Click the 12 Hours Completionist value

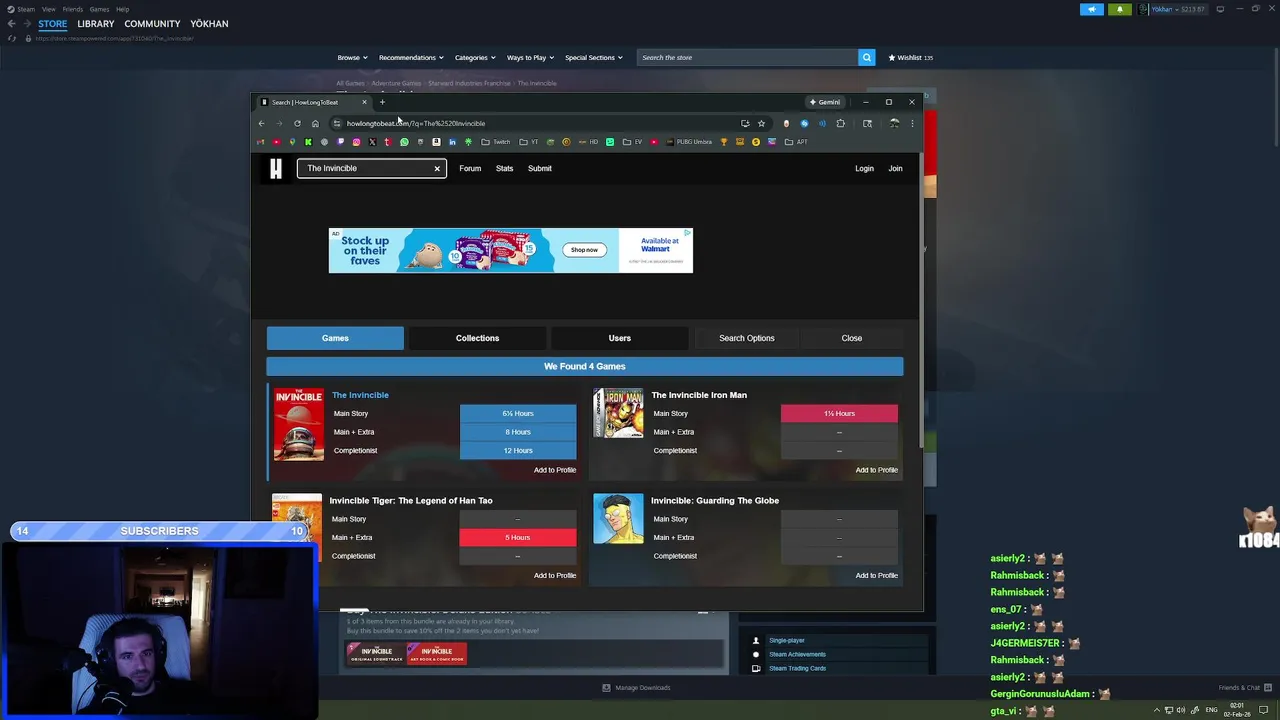tap(518, 450)
